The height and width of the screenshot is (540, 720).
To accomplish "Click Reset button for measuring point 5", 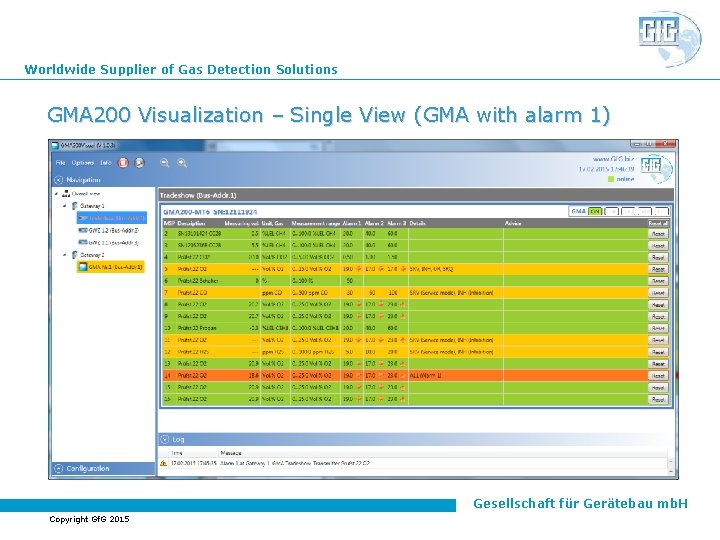I will [658, 269].
